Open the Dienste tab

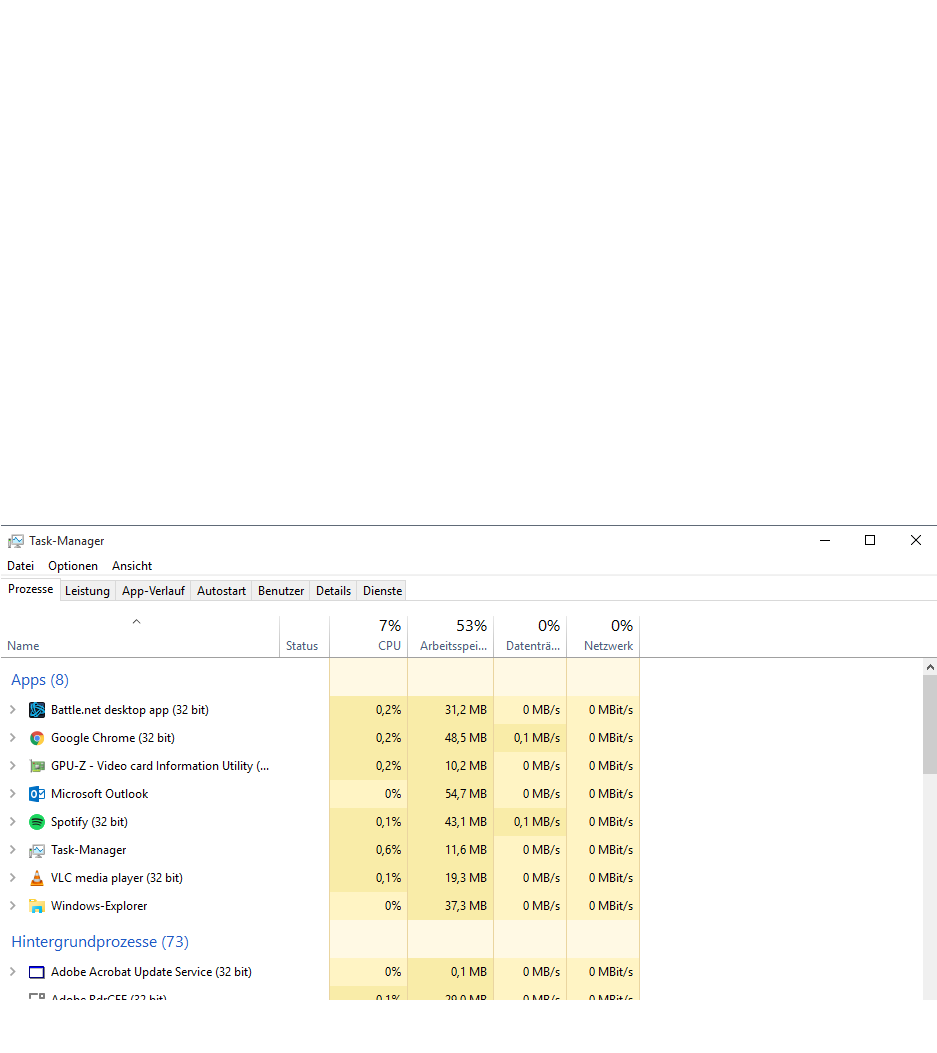pos(382,591)
